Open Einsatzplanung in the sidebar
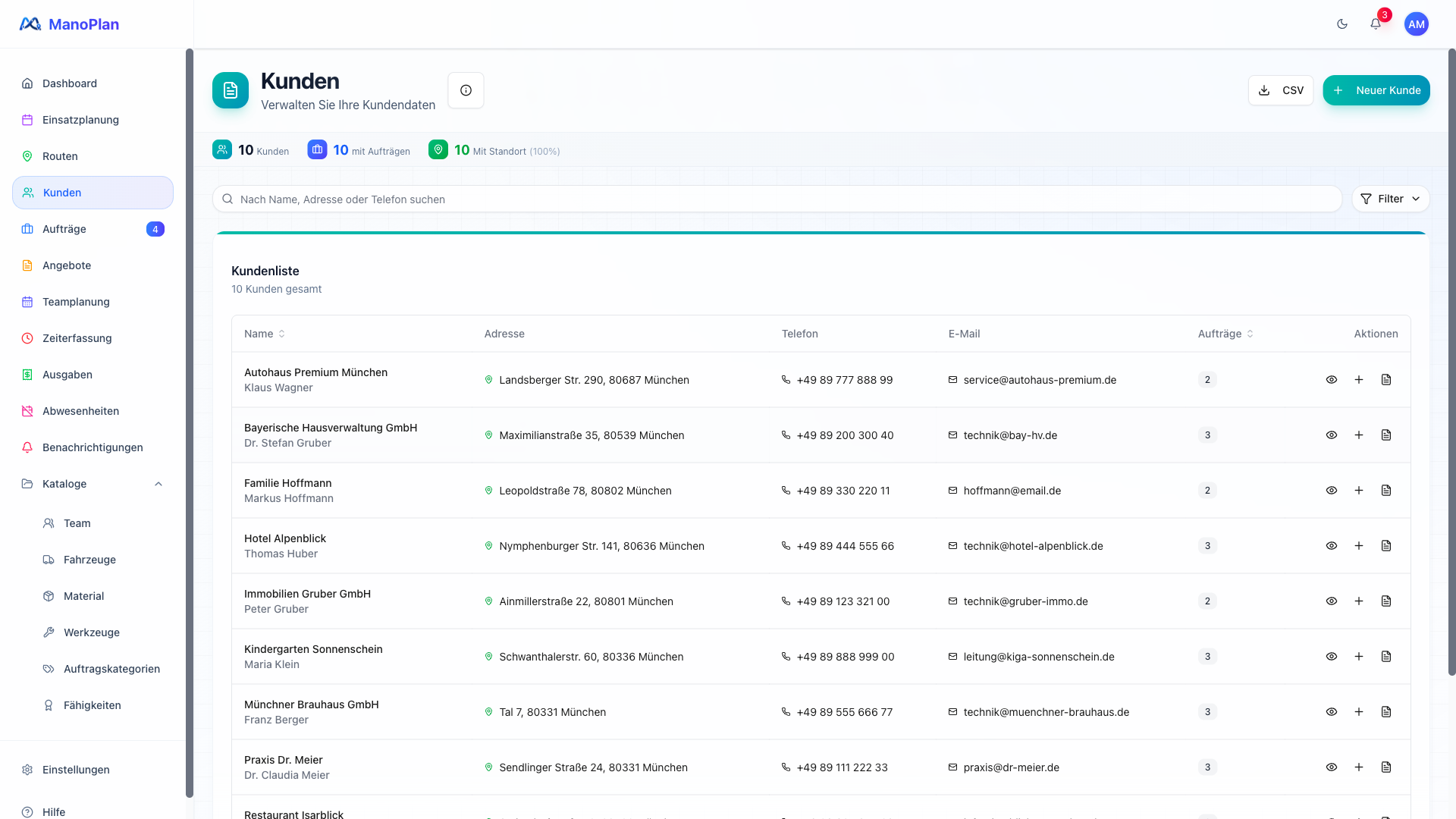 [80, 120]
